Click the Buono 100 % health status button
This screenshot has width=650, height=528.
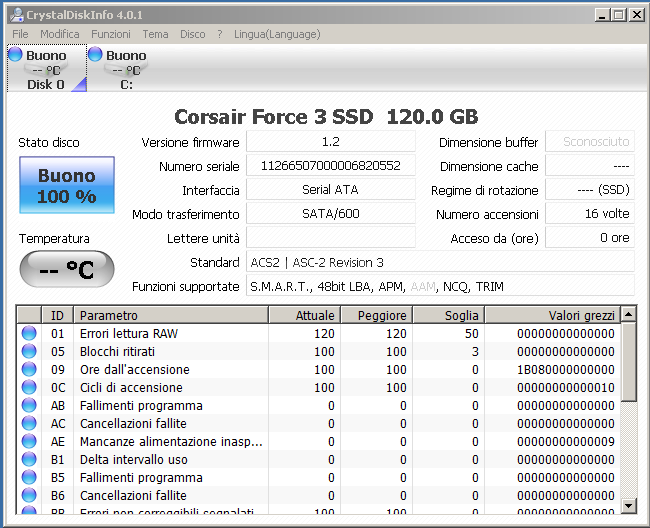click(x=67, y=185)
